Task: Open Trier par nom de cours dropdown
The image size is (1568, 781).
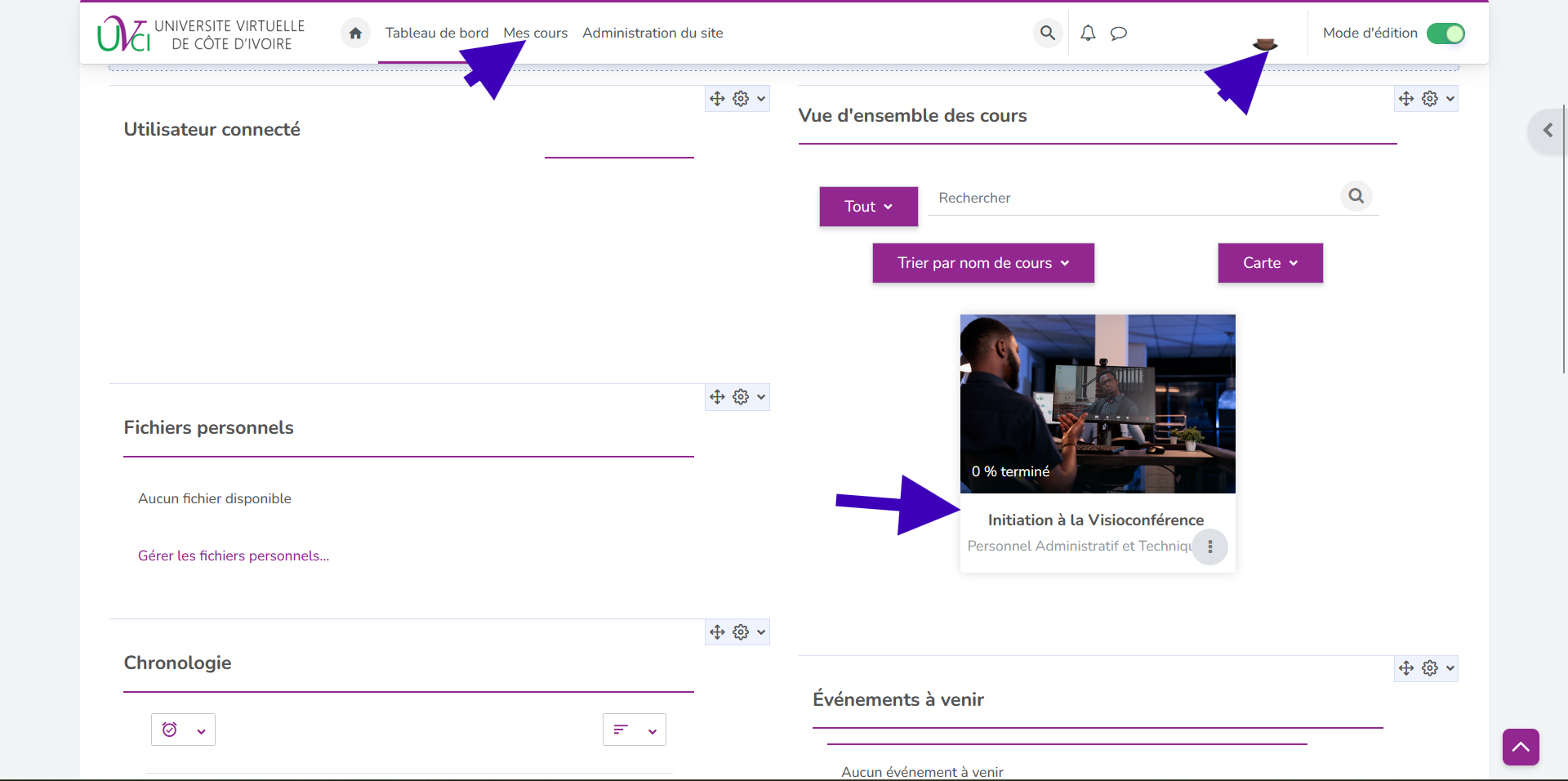Action: point(982,263)
